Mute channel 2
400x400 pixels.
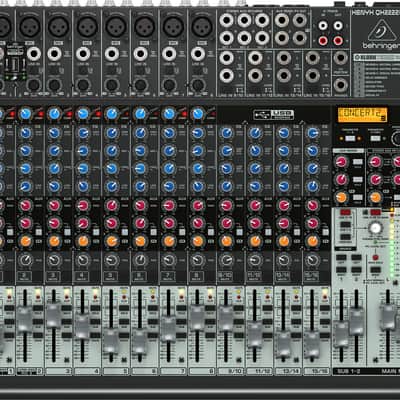(x=25, y=276)
